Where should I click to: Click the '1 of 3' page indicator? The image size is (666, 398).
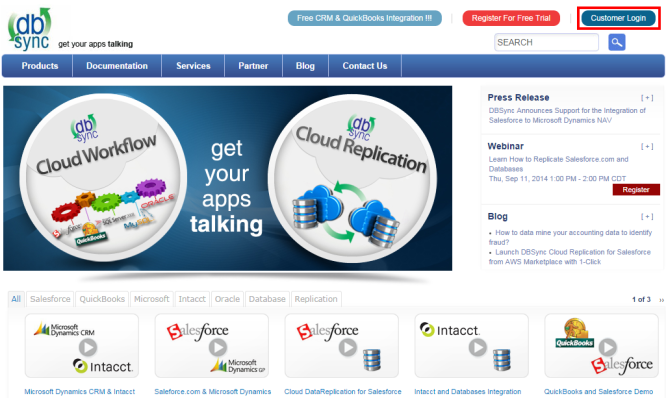(641, 299)
